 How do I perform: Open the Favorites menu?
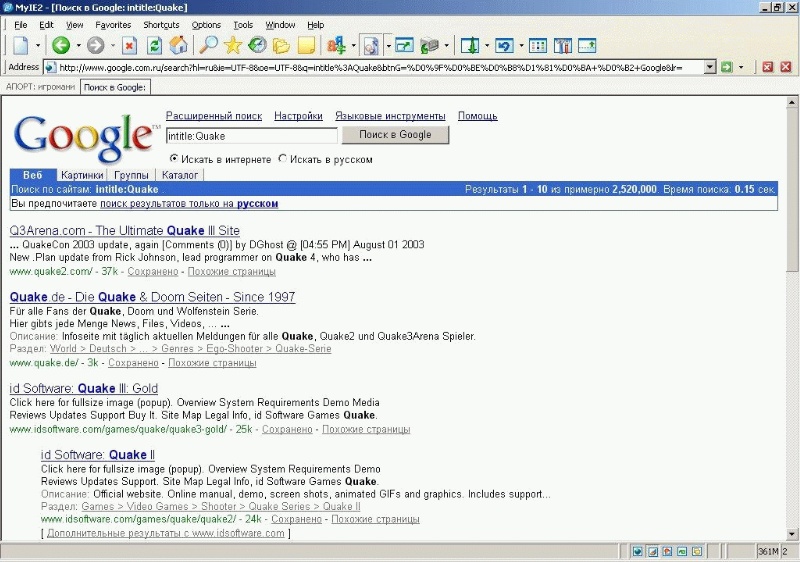click(x=113, y=25)
